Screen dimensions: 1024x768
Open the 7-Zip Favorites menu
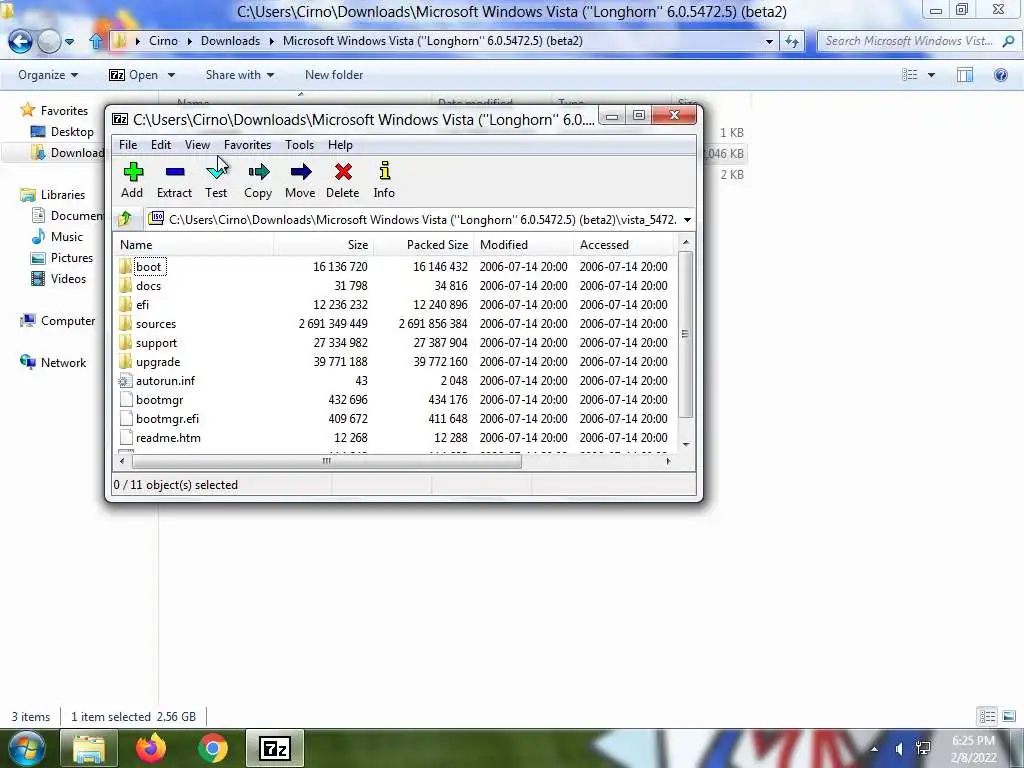248,145
